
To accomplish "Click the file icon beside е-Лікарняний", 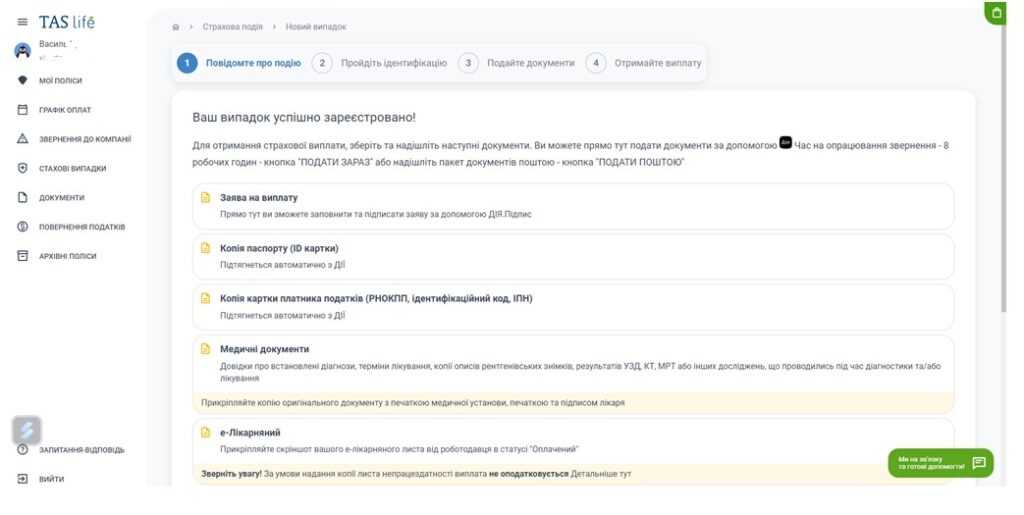I will (206, 433).
